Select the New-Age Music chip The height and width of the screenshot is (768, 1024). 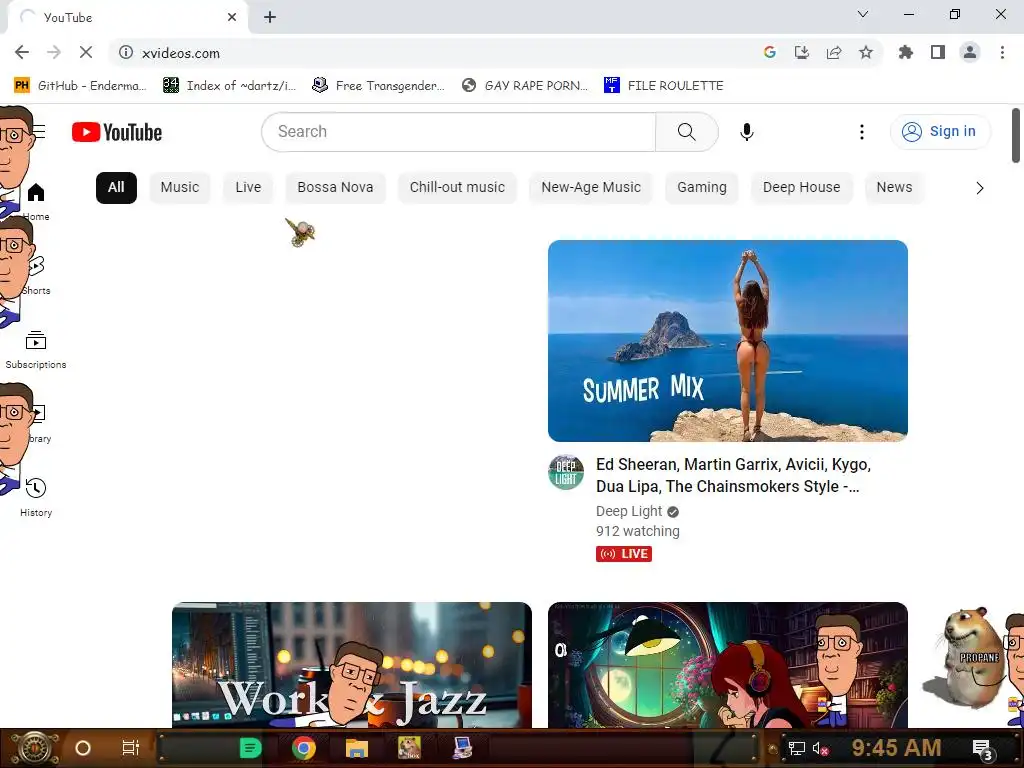tap(591, 187)
